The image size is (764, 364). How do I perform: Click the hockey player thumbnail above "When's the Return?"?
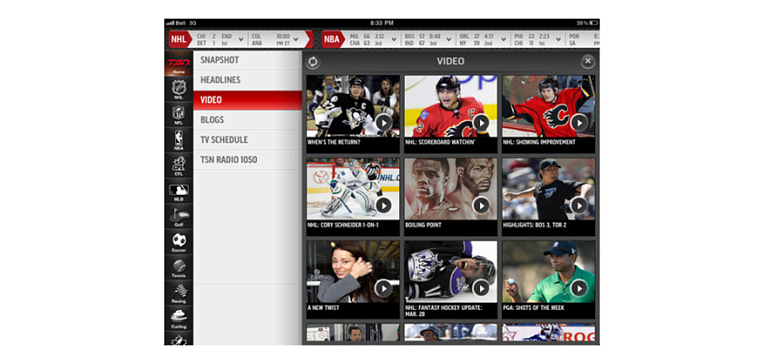(x=353, y=106)
